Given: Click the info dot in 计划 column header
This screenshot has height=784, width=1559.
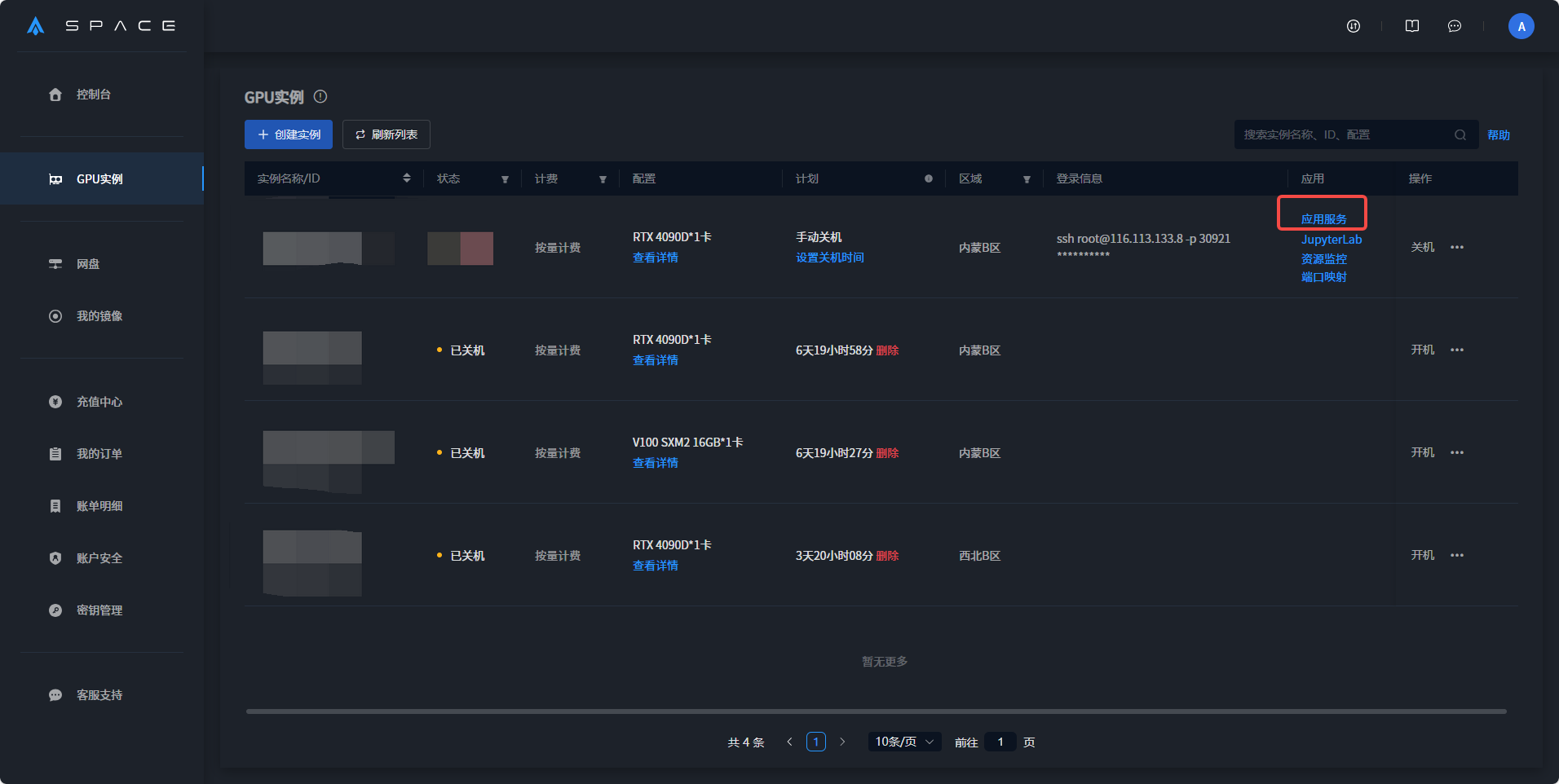Looking at the screenshot, I should 928,178.
